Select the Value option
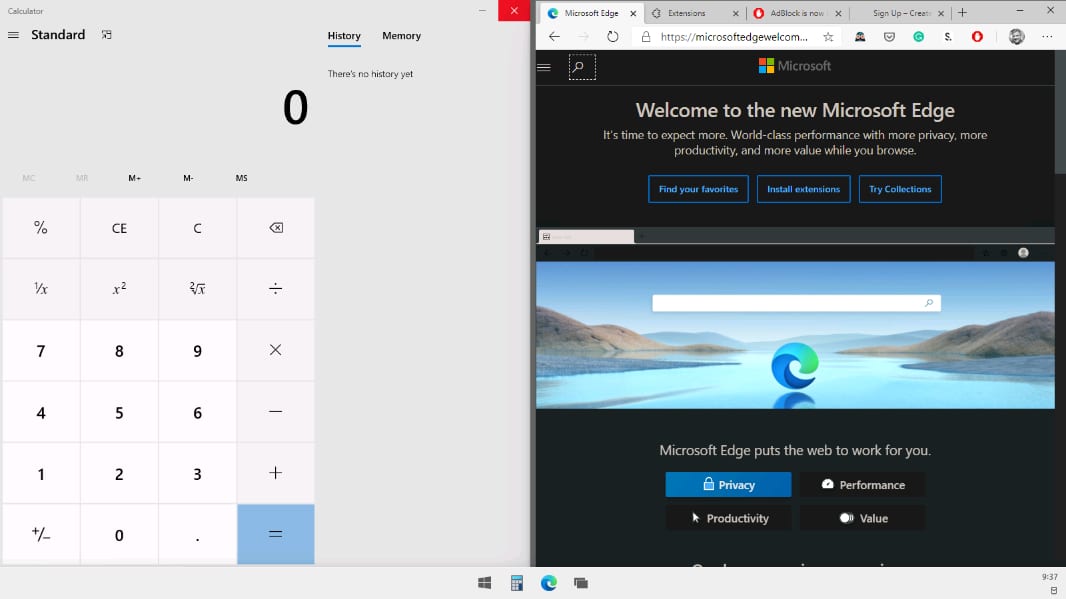1066x599 pixels. [862, 518]
